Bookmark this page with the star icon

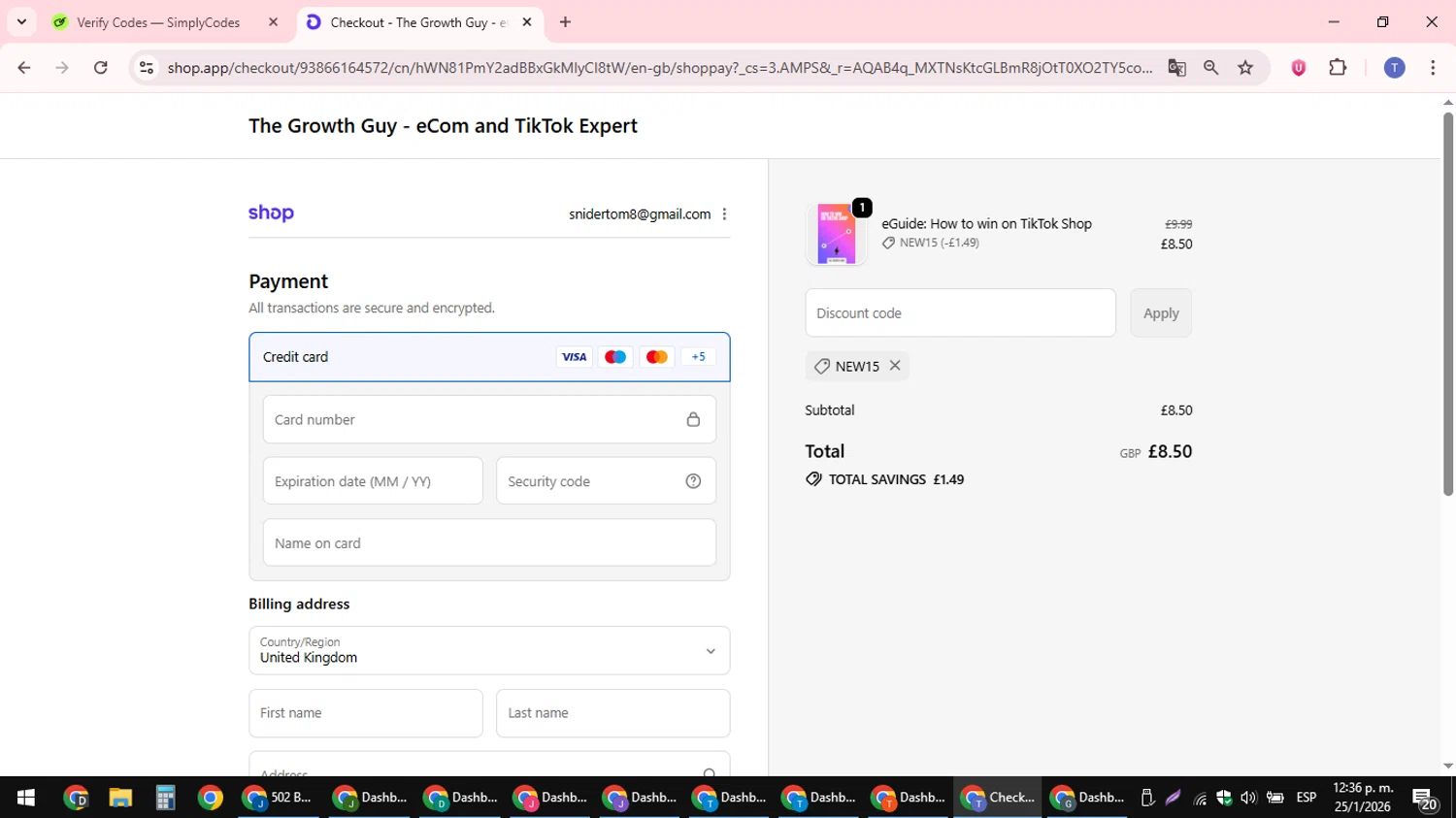(x=1245, y=68)
